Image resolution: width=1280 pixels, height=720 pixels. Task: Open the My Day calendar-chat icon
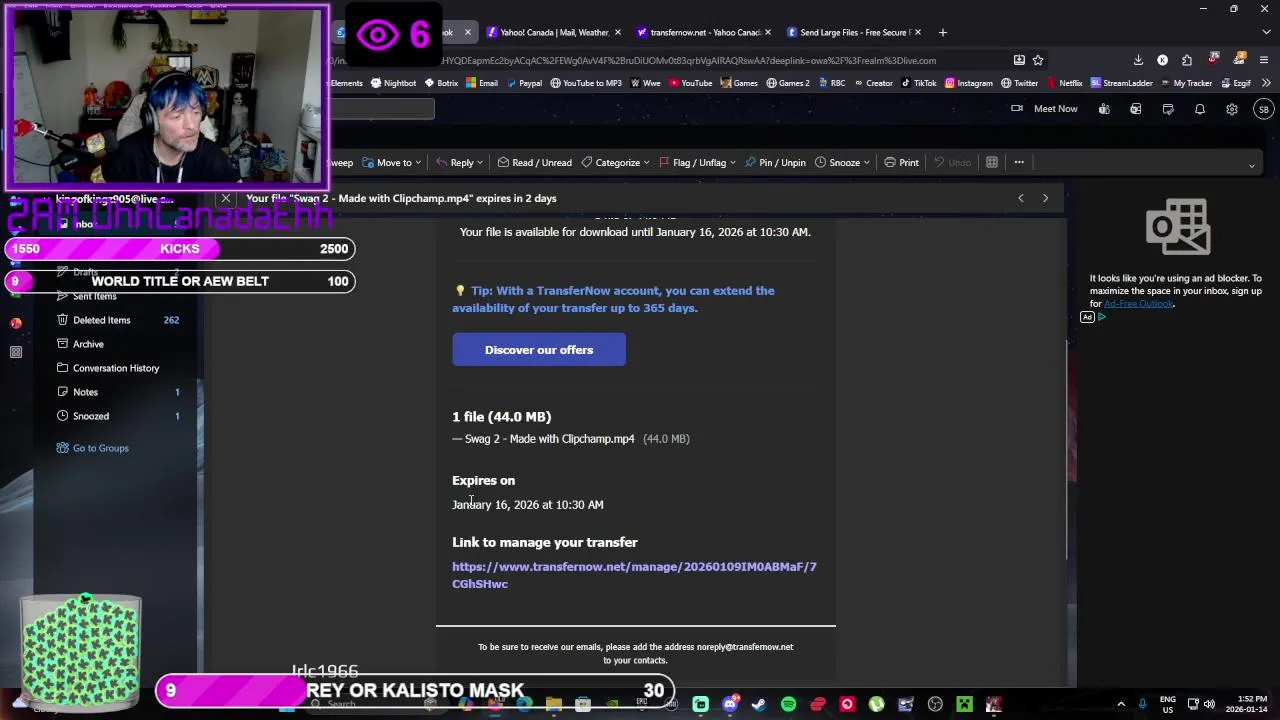tap(1168, 109)
